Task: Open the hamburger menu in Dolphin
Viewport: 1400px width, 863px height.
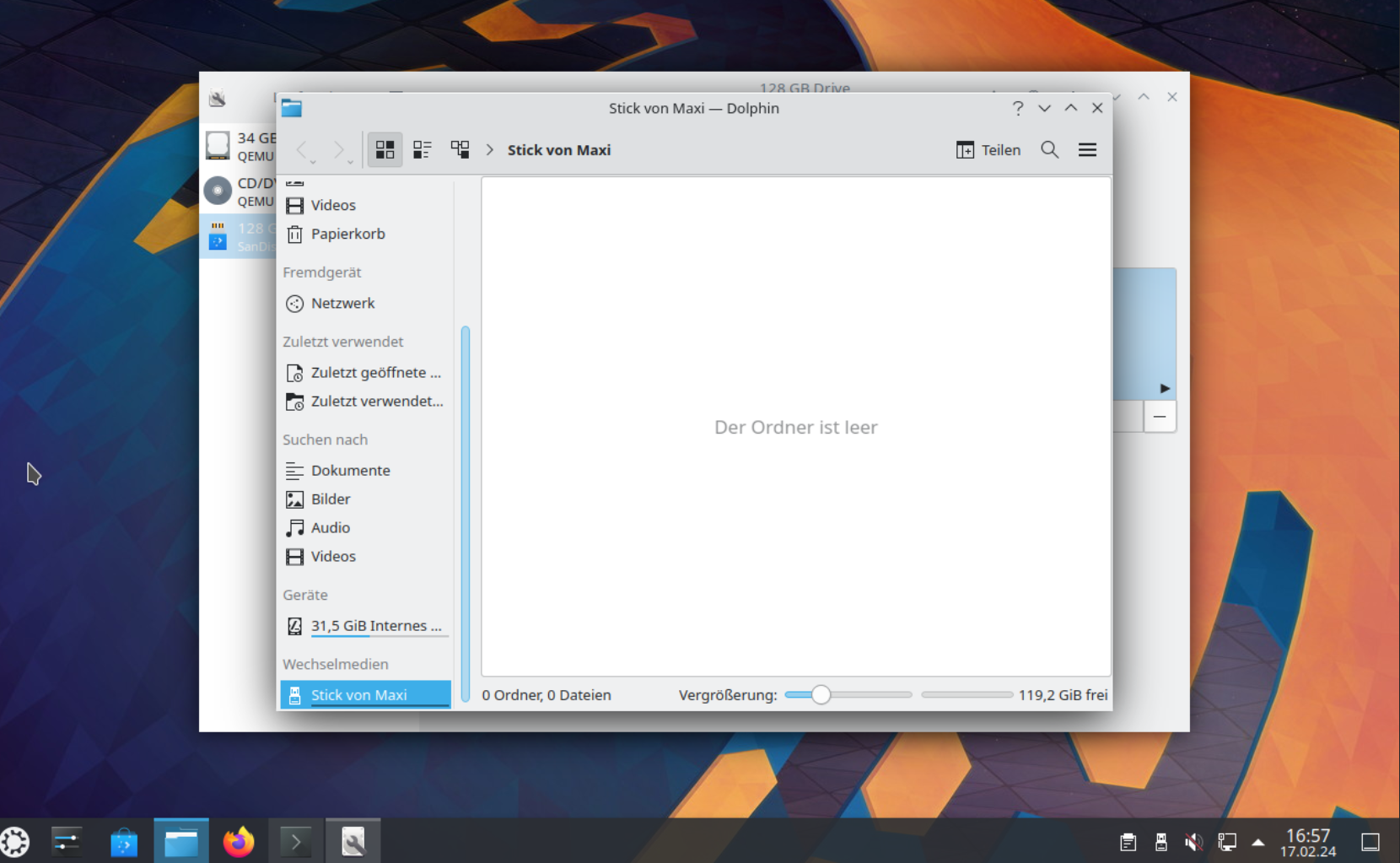Action: point(1087,150)
